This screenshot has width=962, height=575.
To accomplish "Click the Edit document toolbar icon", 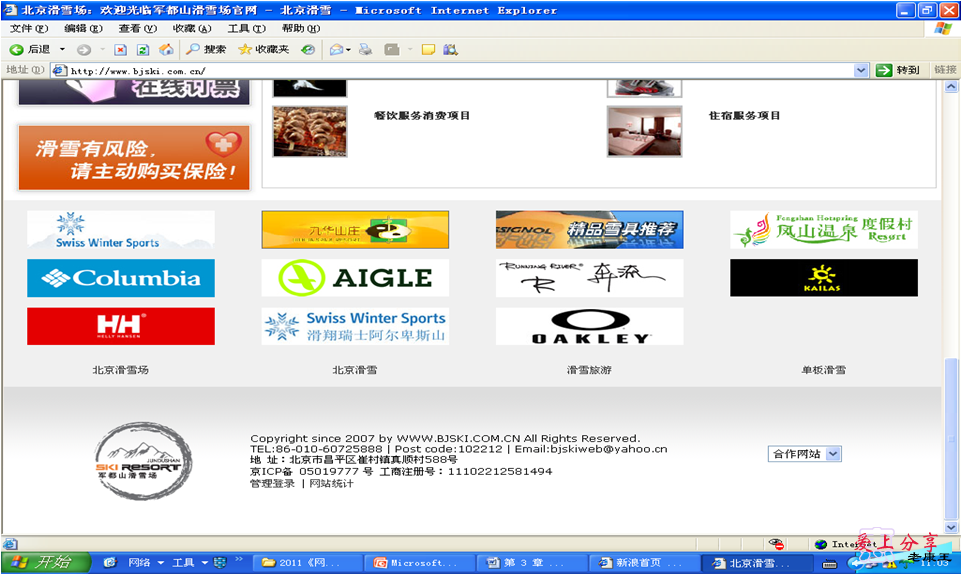I will tap(392, 50).
